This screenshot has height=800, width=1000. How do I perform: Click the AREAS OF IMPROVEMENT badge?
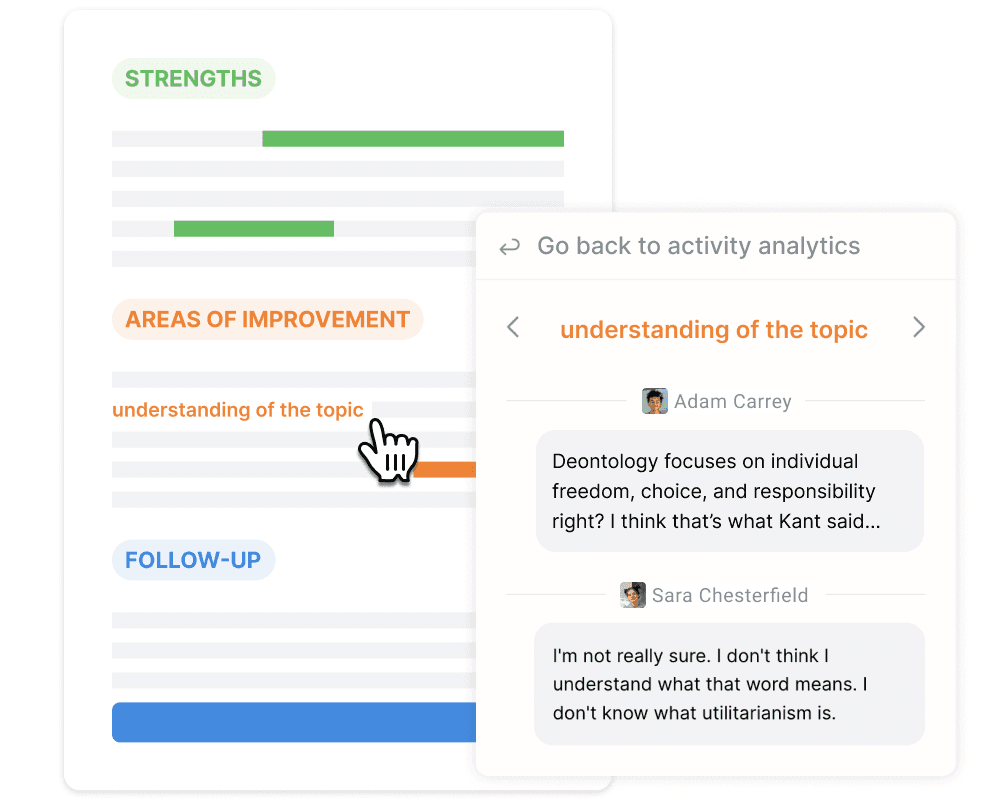click(x=267, y=319)
